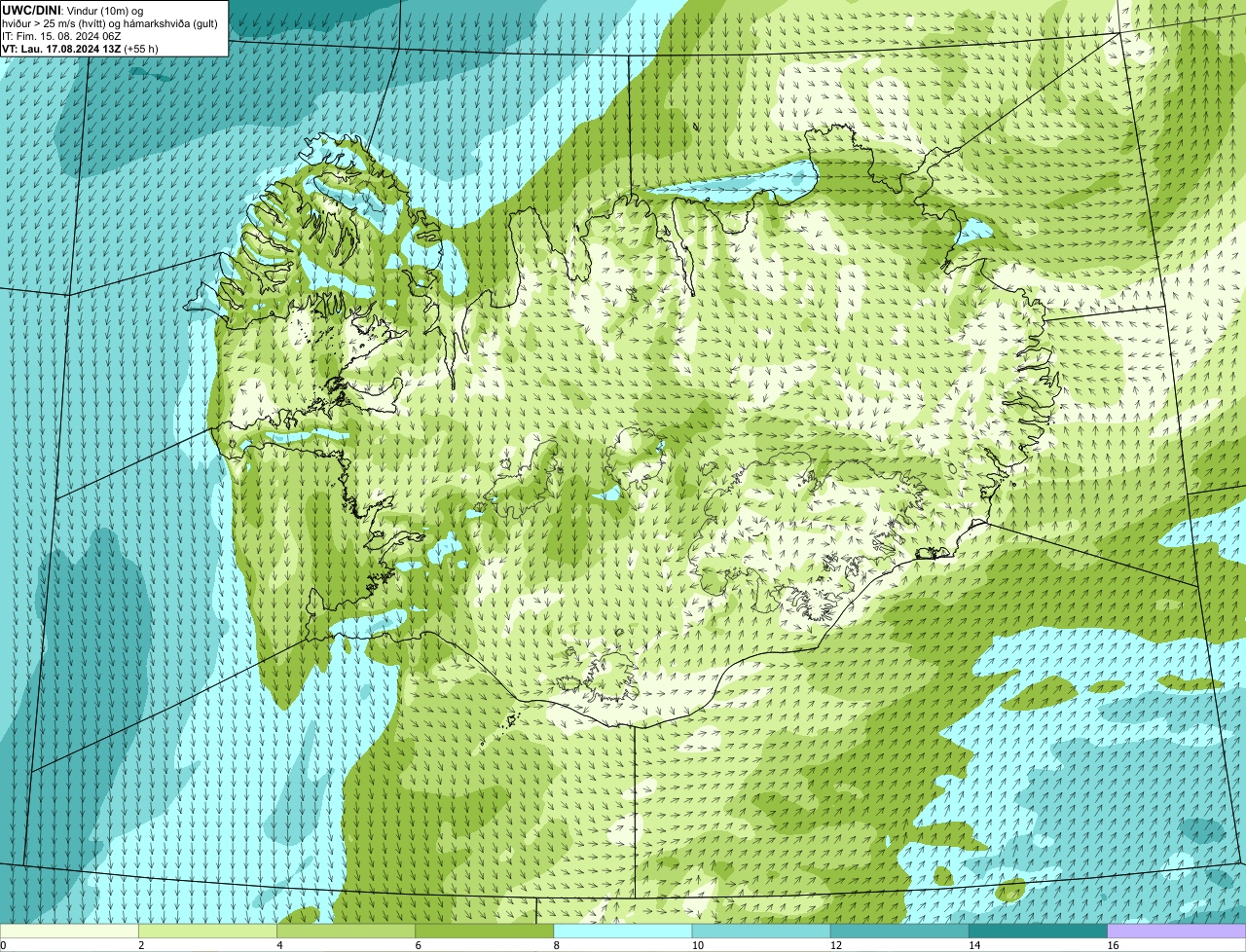The image size is (1246, 952).
Task: Click the pale yellow 0–2 m/s legend swatch
Action: 69,931
